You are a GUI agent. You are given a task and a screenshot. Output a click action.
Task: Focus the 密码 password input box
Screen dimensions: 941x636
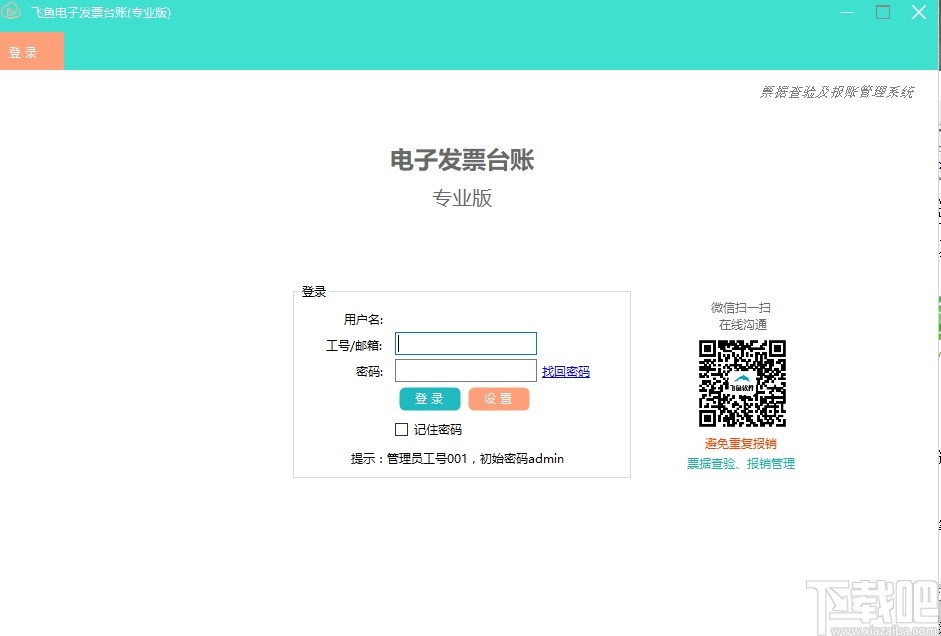pos(465,370)
